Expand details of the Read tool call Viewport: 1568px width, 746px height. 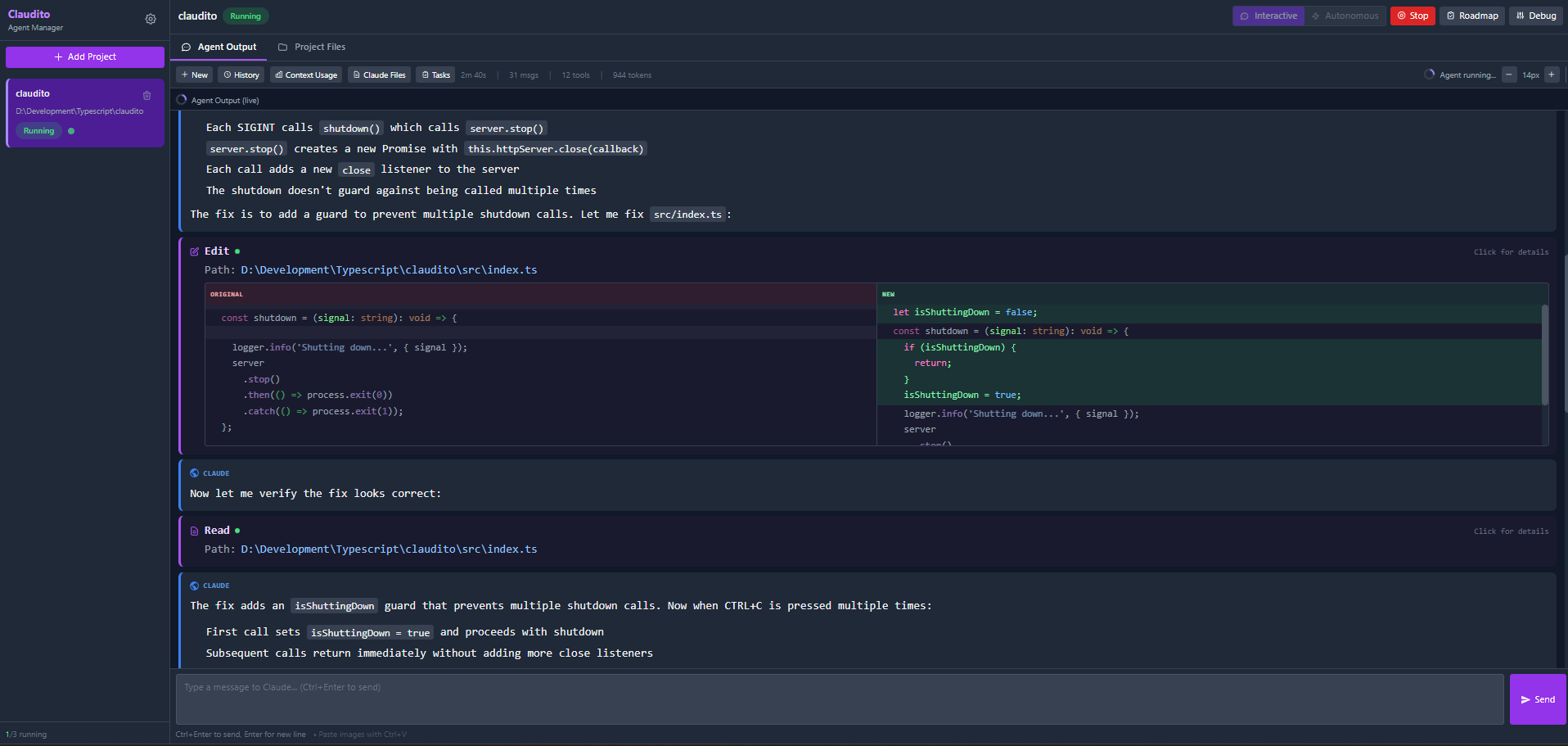1511,531
